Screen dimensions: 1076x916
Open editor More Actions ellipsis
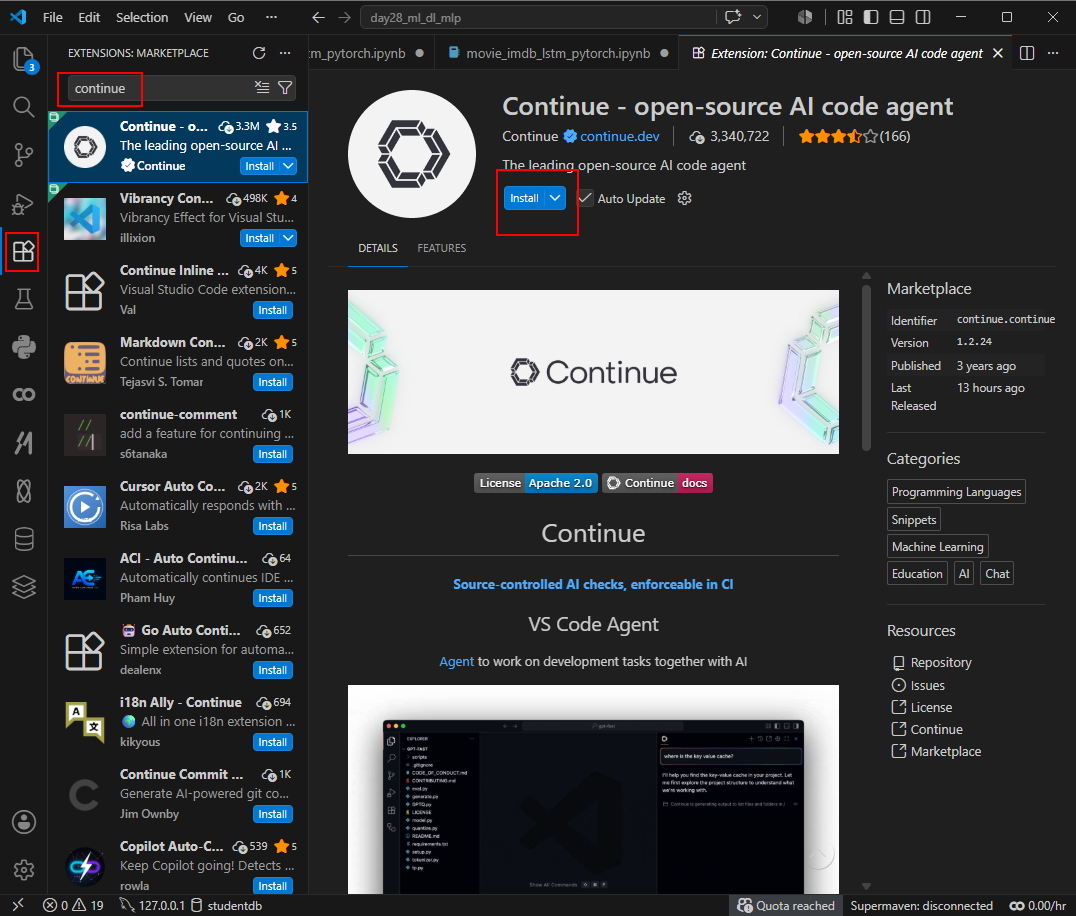[x=1053, y=53]
